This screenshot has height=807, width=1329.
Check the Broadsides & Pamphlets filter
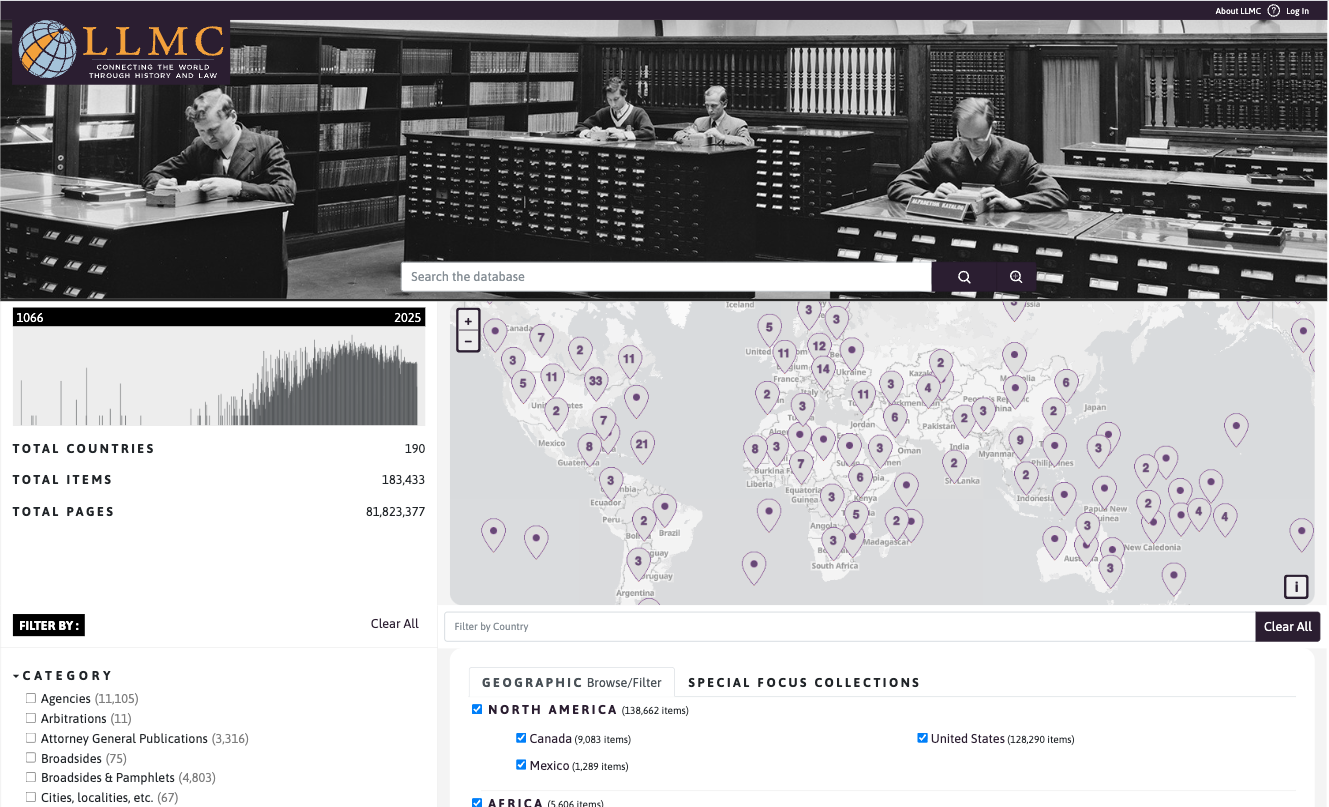click(30, 777)
